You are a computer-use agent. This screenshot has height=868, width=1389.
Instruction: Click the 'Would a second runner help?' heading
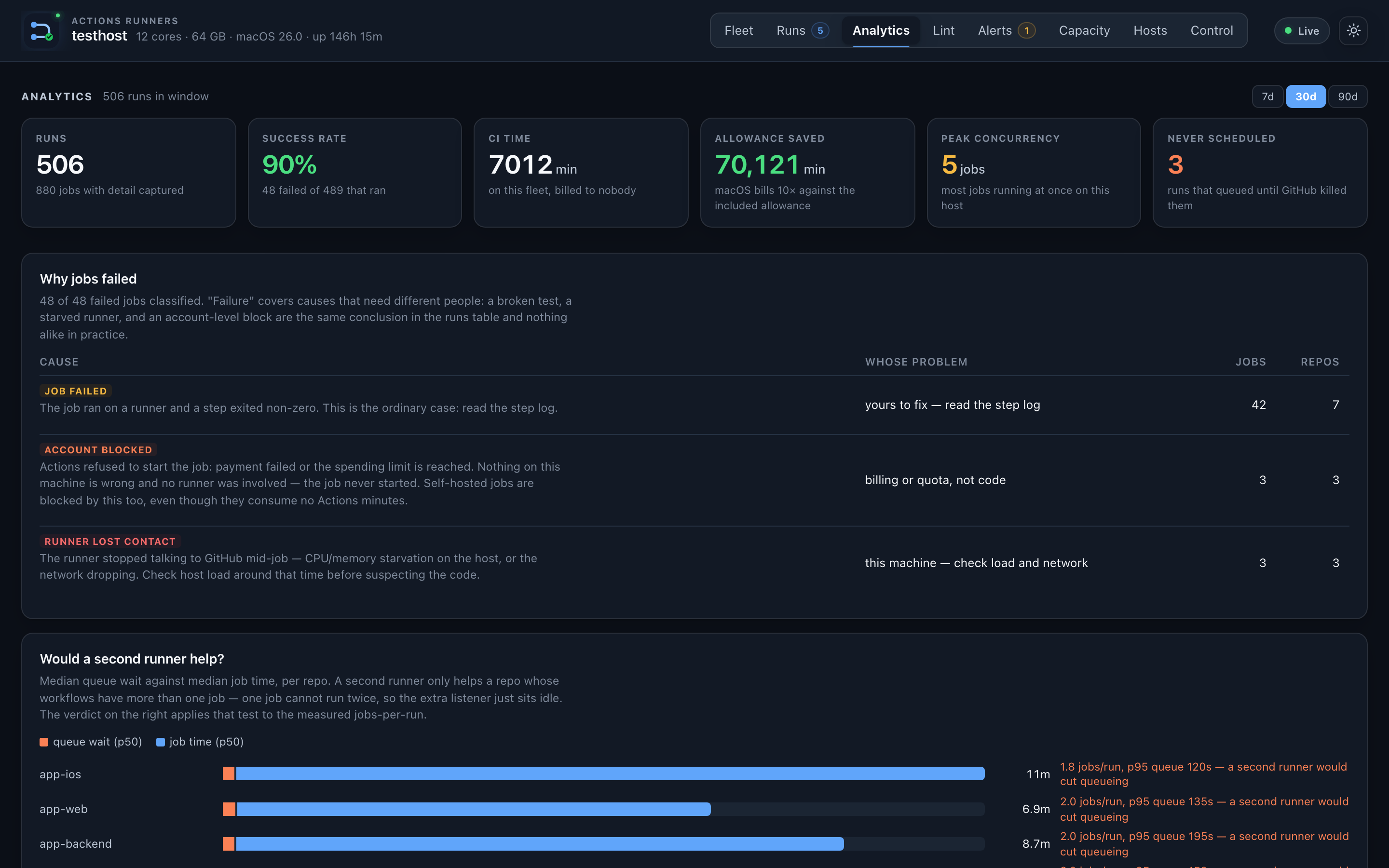pyautogui.click(x=132, y=658)
